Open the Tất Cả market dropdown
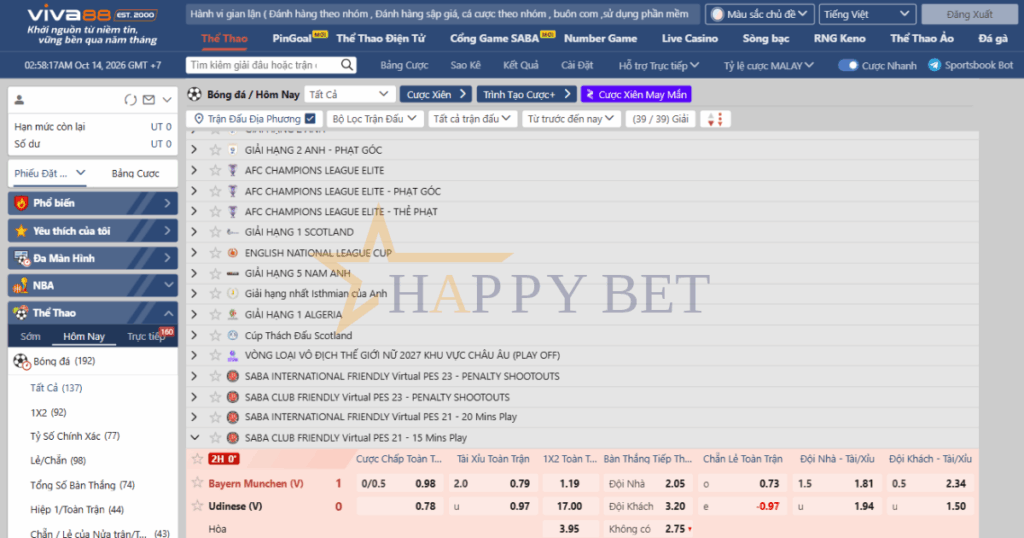Image resolution: width=1024 pixels, height=538 pixels. (x=349, y=95)
